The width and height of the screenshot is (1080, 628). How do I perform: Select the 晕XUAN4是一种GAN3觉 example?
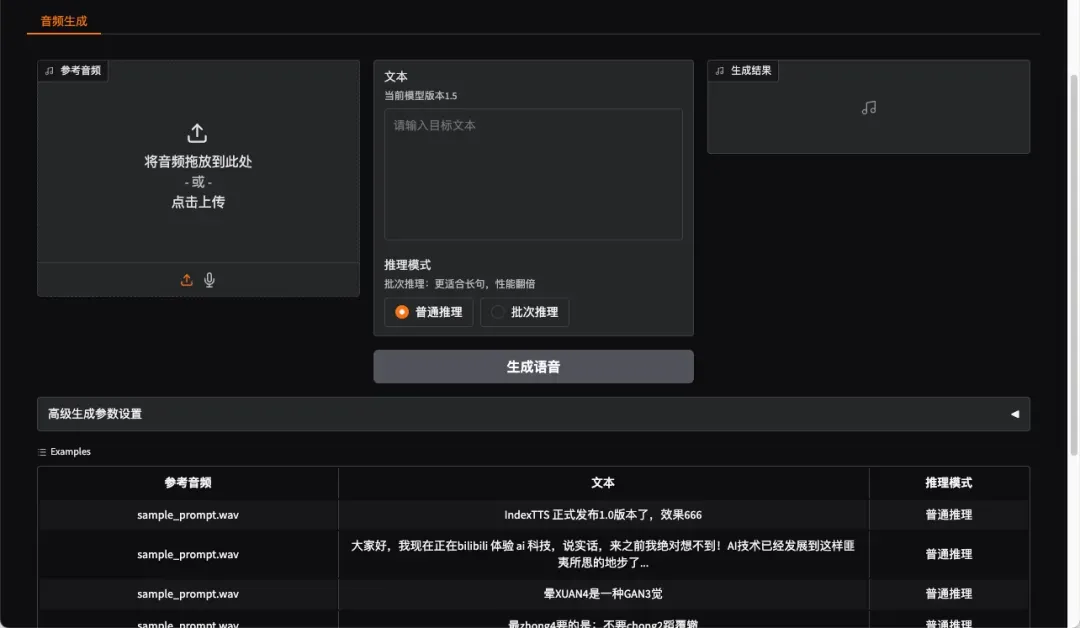coord(603,594)
